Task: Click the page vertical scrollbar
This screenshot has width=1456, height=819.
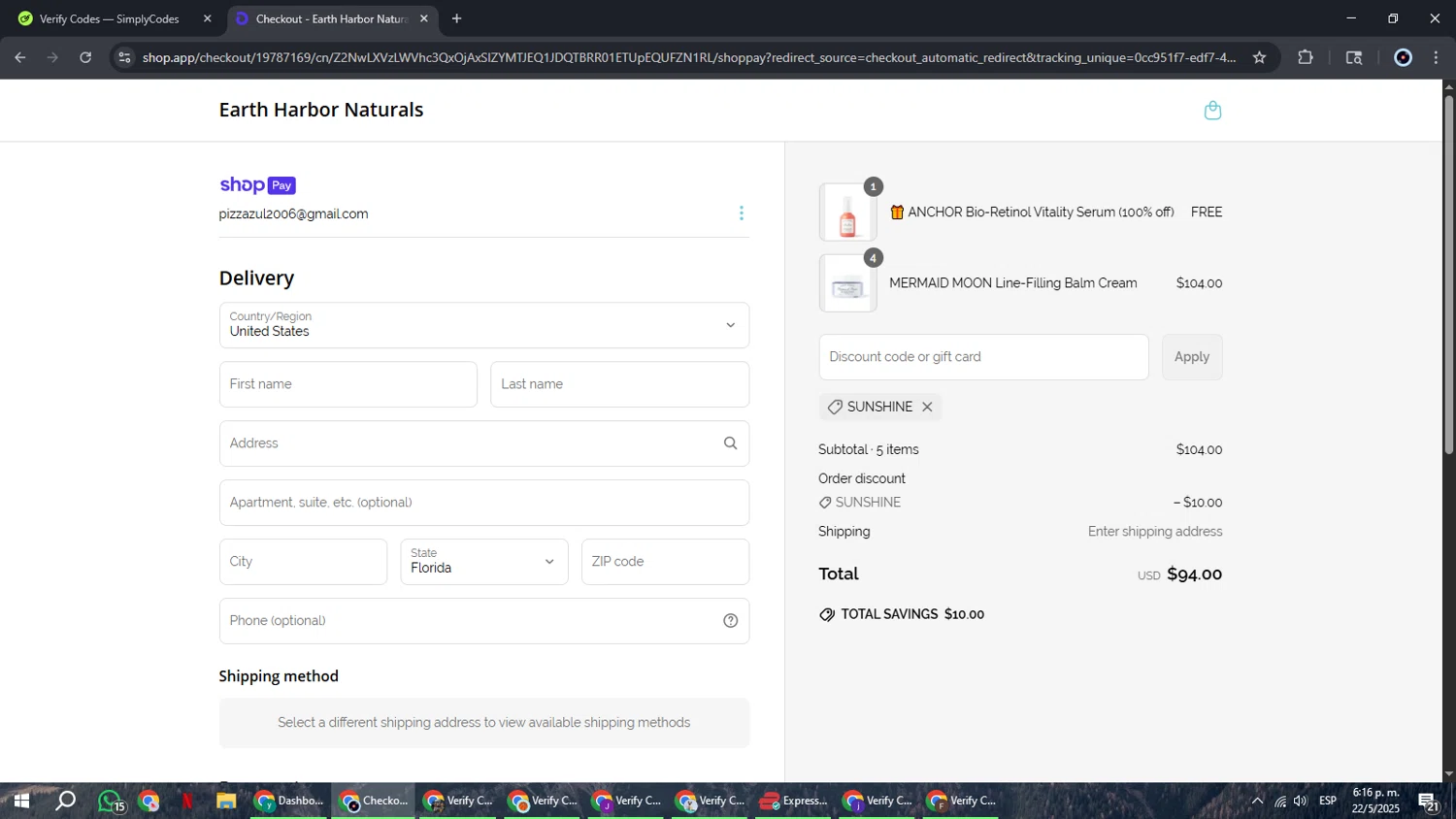Action: coord(1448,275)
